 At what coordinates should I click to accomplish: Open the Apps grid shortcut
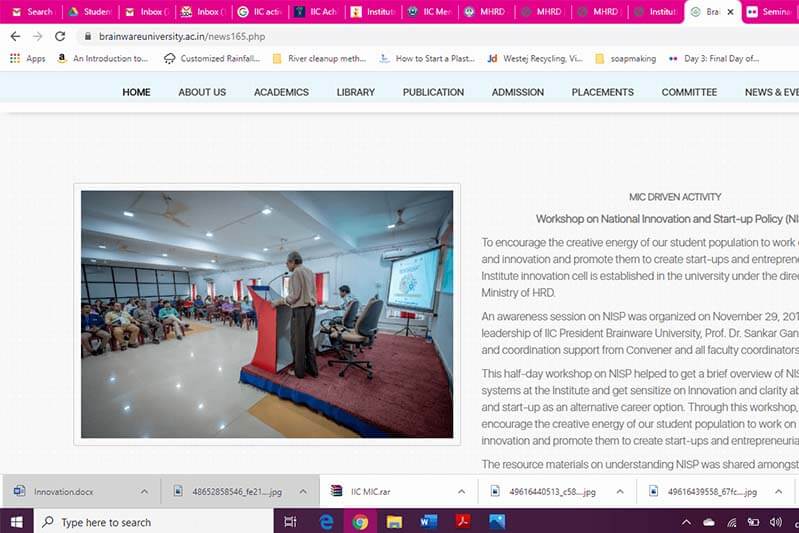coord(28,59)
